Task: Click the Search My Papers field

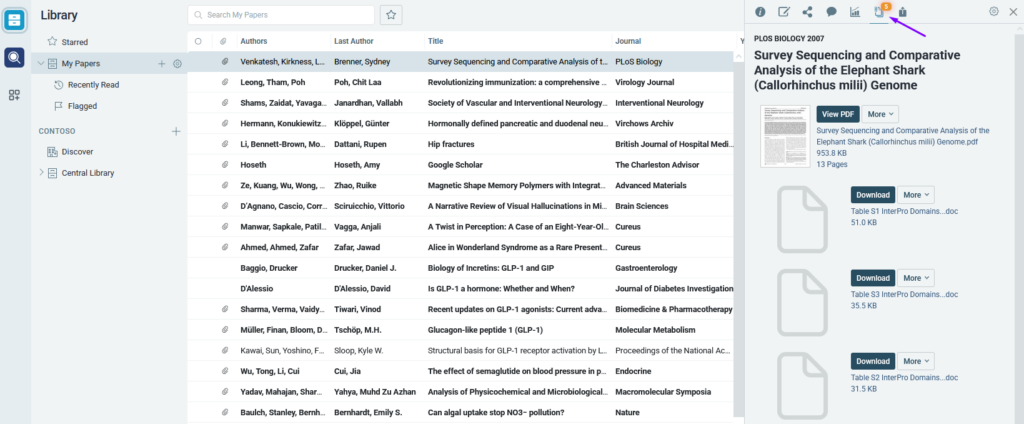Action: coord(280,15)
